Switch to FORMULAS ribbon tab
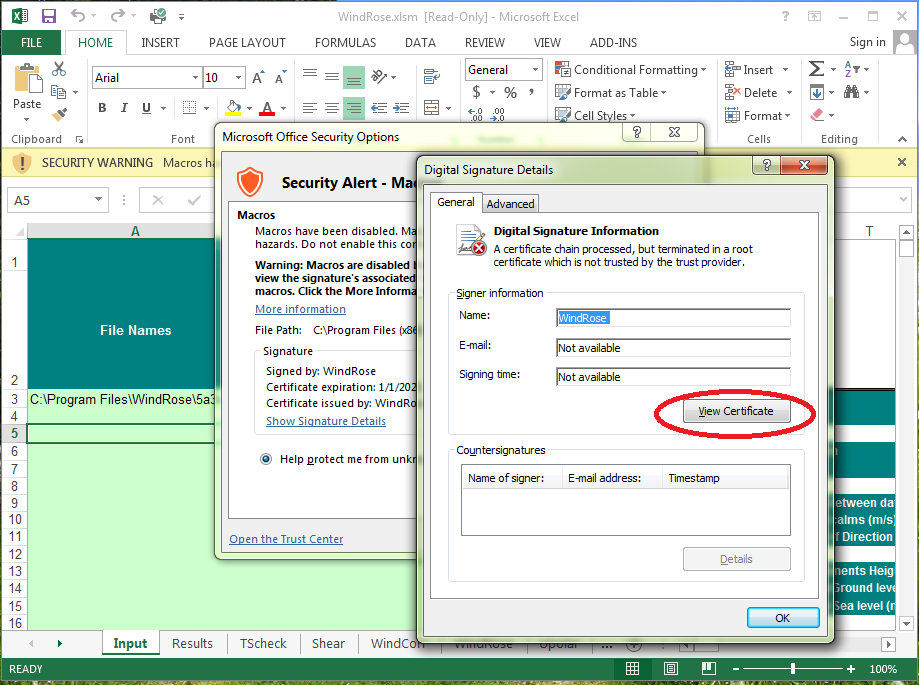The width and height of the screenshot is (919, 685). click(x=345, y=43)
